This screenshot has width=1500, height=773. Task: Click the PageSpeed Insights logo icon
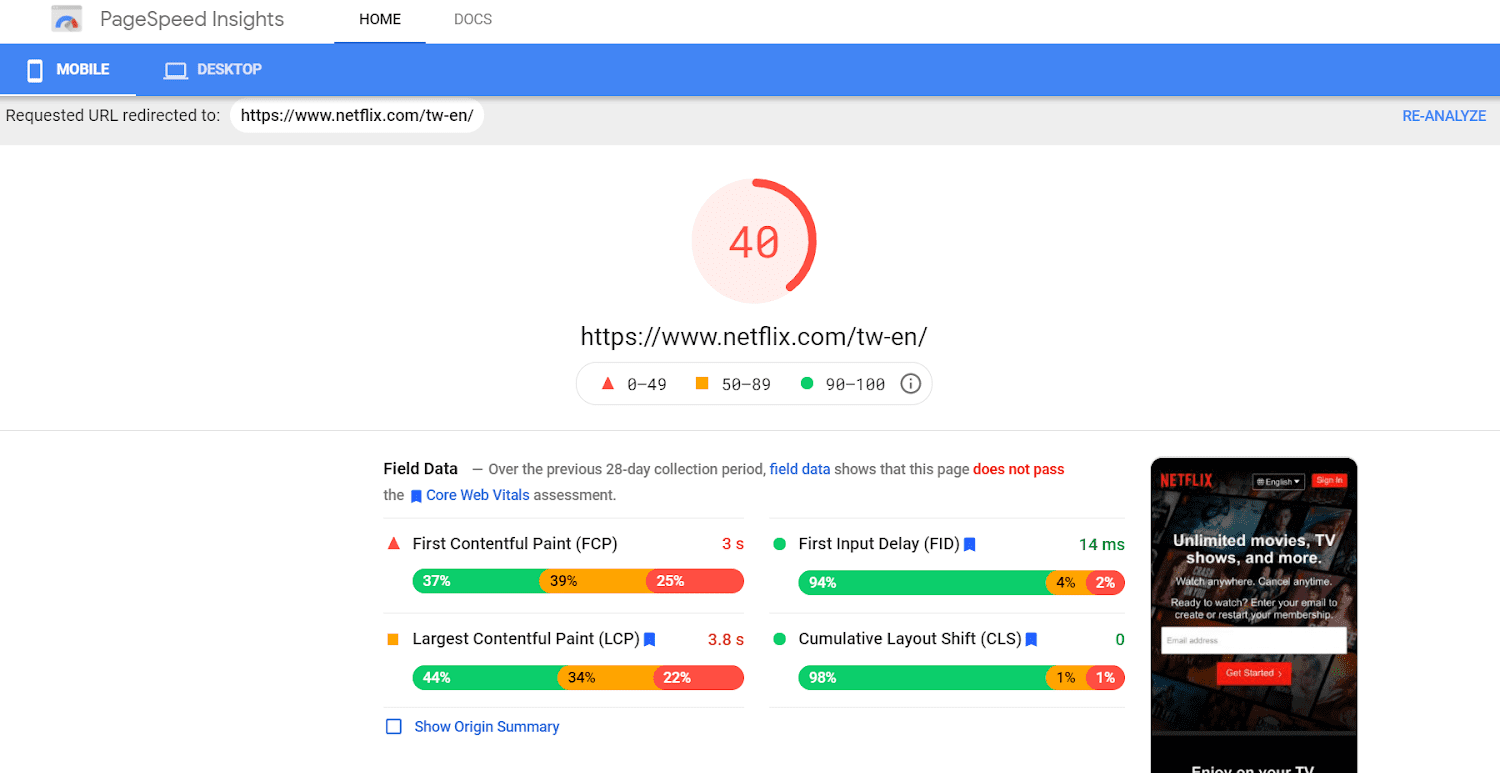tap(67, 19)
